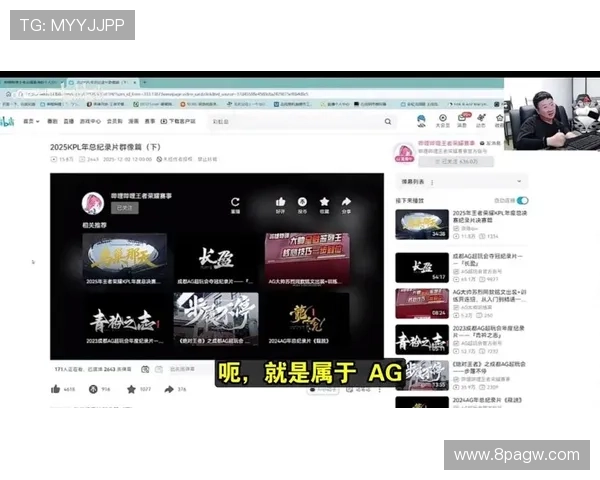The height and width of the screenshot is (480, 600).
Task: Open 大会员 membership icon in the top bar
Action: click(443, 120)
